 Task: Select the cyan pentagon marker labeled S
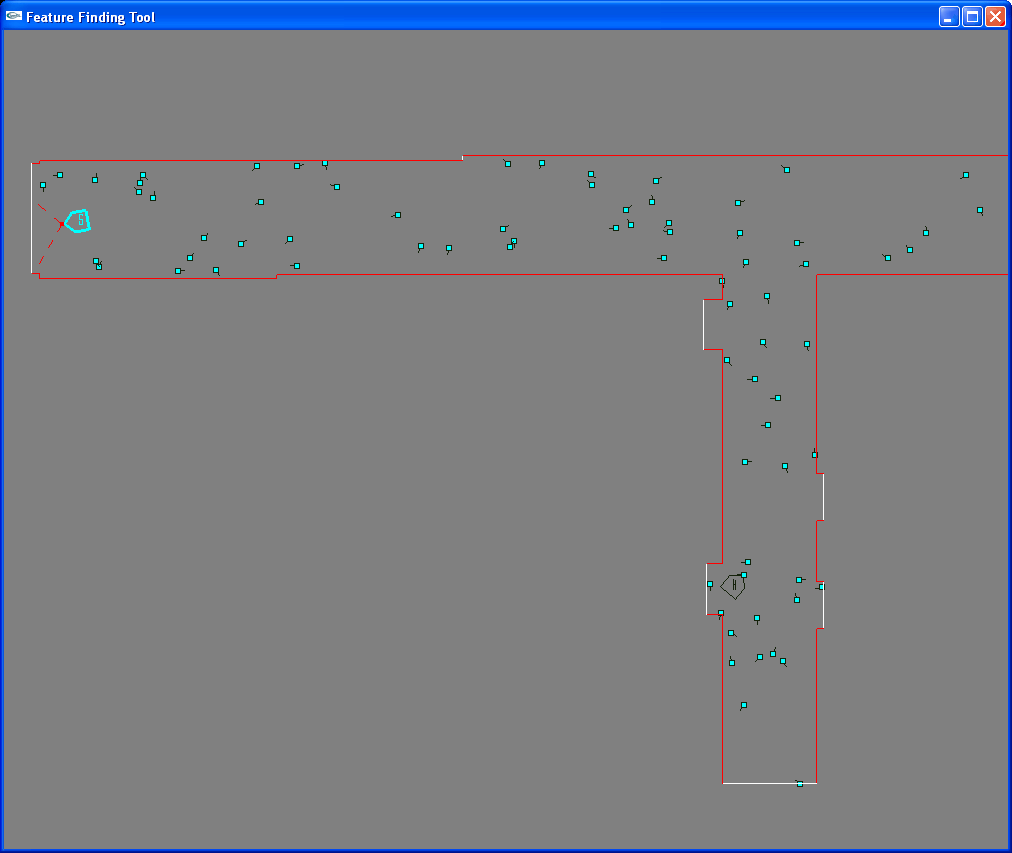coord(78,221)
